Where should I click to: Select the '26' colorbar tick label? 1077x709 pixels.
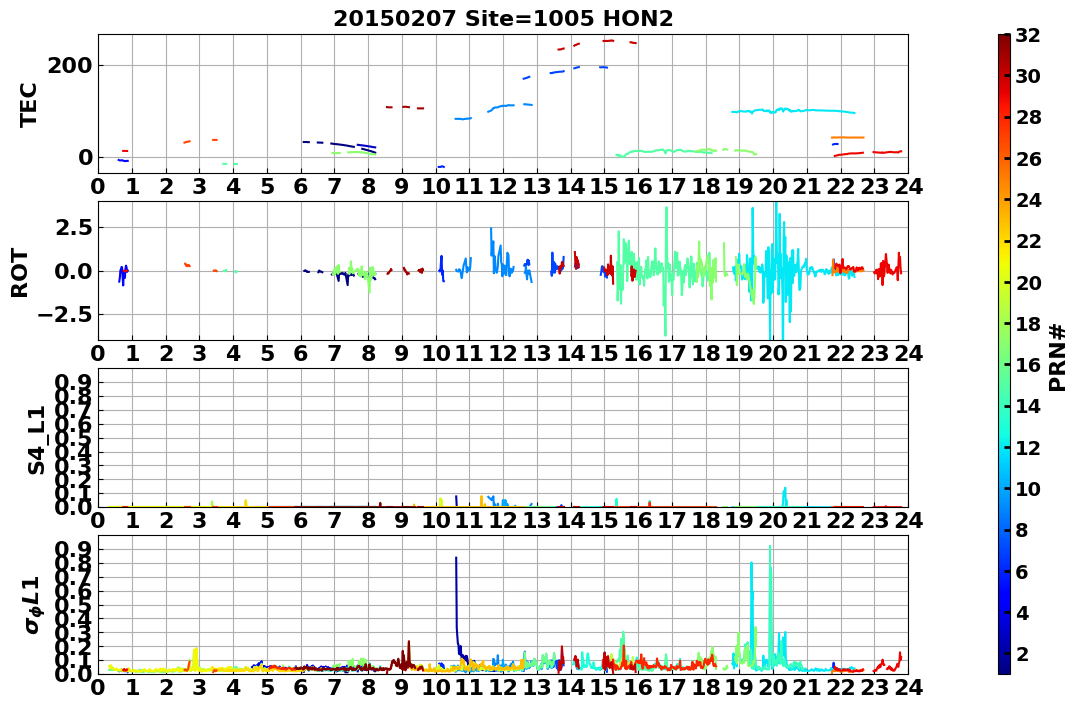point(1028,159)
